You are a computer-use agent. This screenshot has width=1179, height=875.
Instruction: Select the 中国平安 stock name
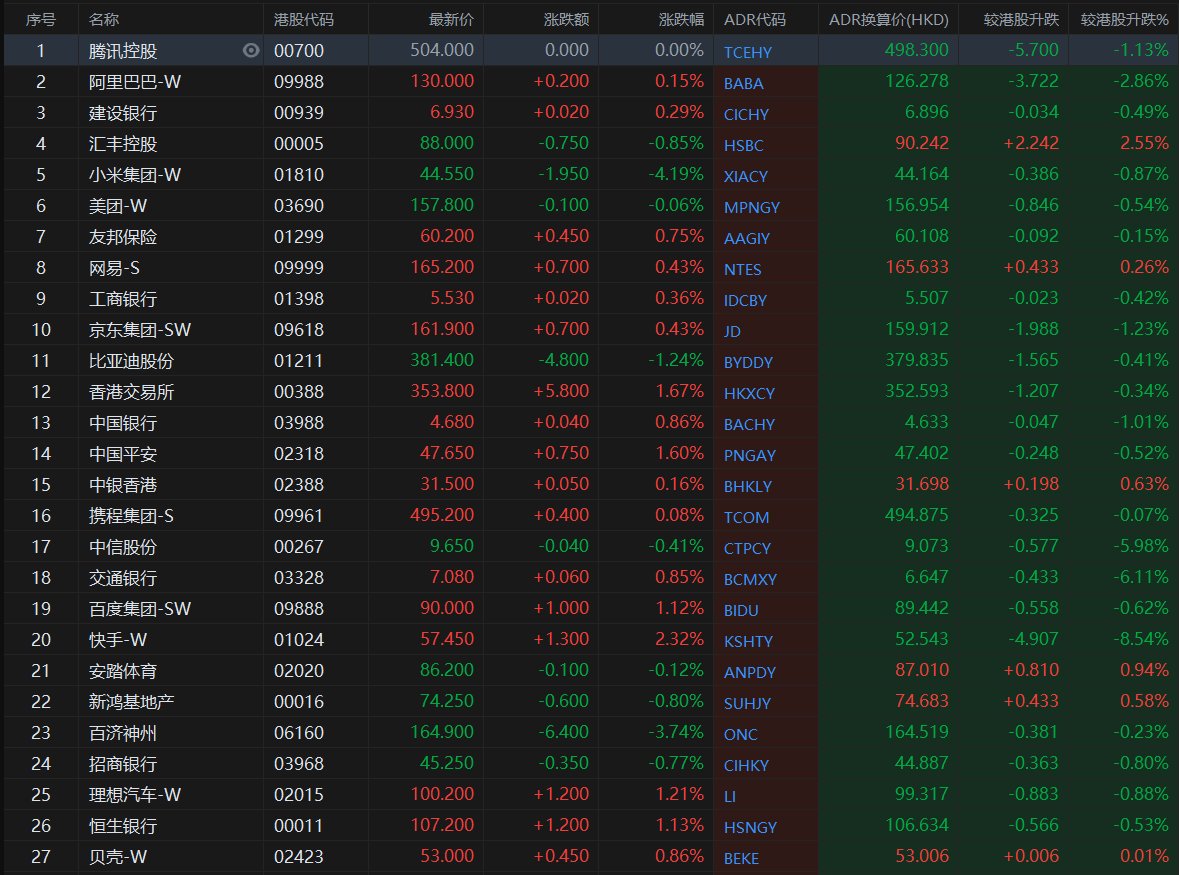tap(123, 454)
